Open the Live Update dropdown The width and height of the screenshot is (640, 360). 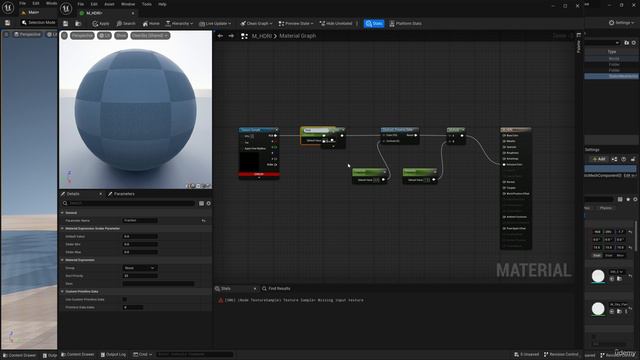pyautogui.click(x=215, y=24)
